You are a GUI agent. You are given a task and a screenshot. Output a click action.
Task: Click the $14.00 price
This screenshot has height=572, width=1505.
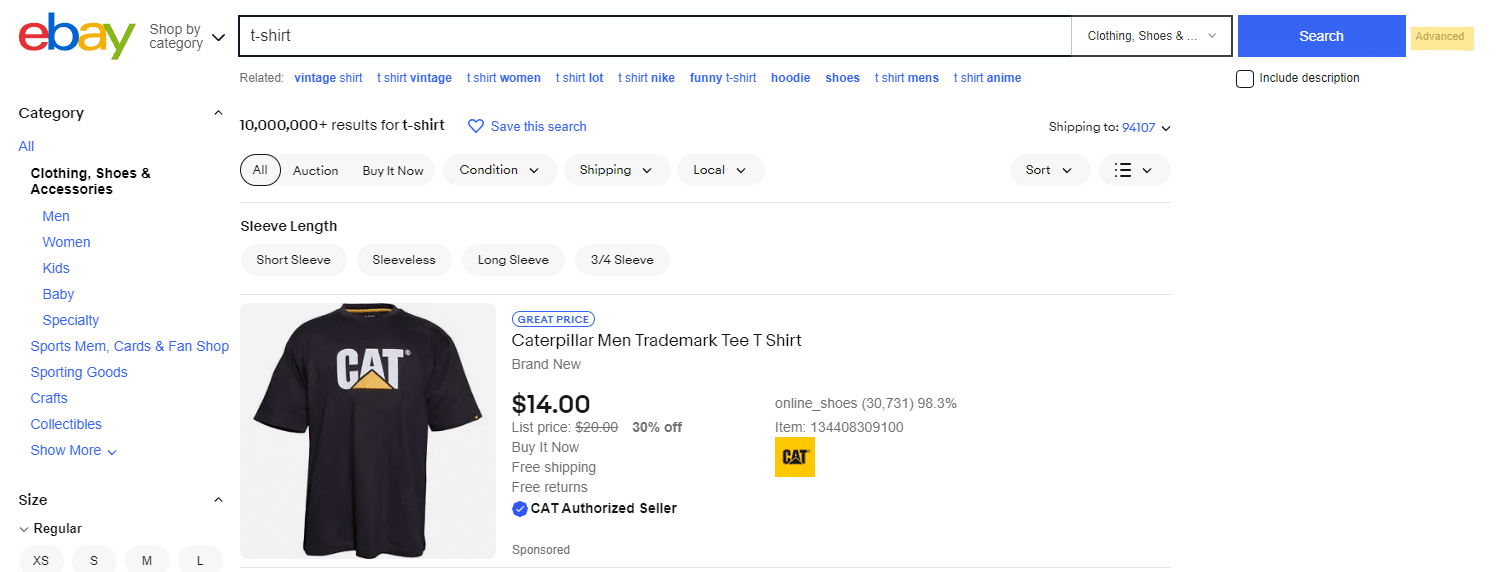pyautogui.click(x=551, y=404)
